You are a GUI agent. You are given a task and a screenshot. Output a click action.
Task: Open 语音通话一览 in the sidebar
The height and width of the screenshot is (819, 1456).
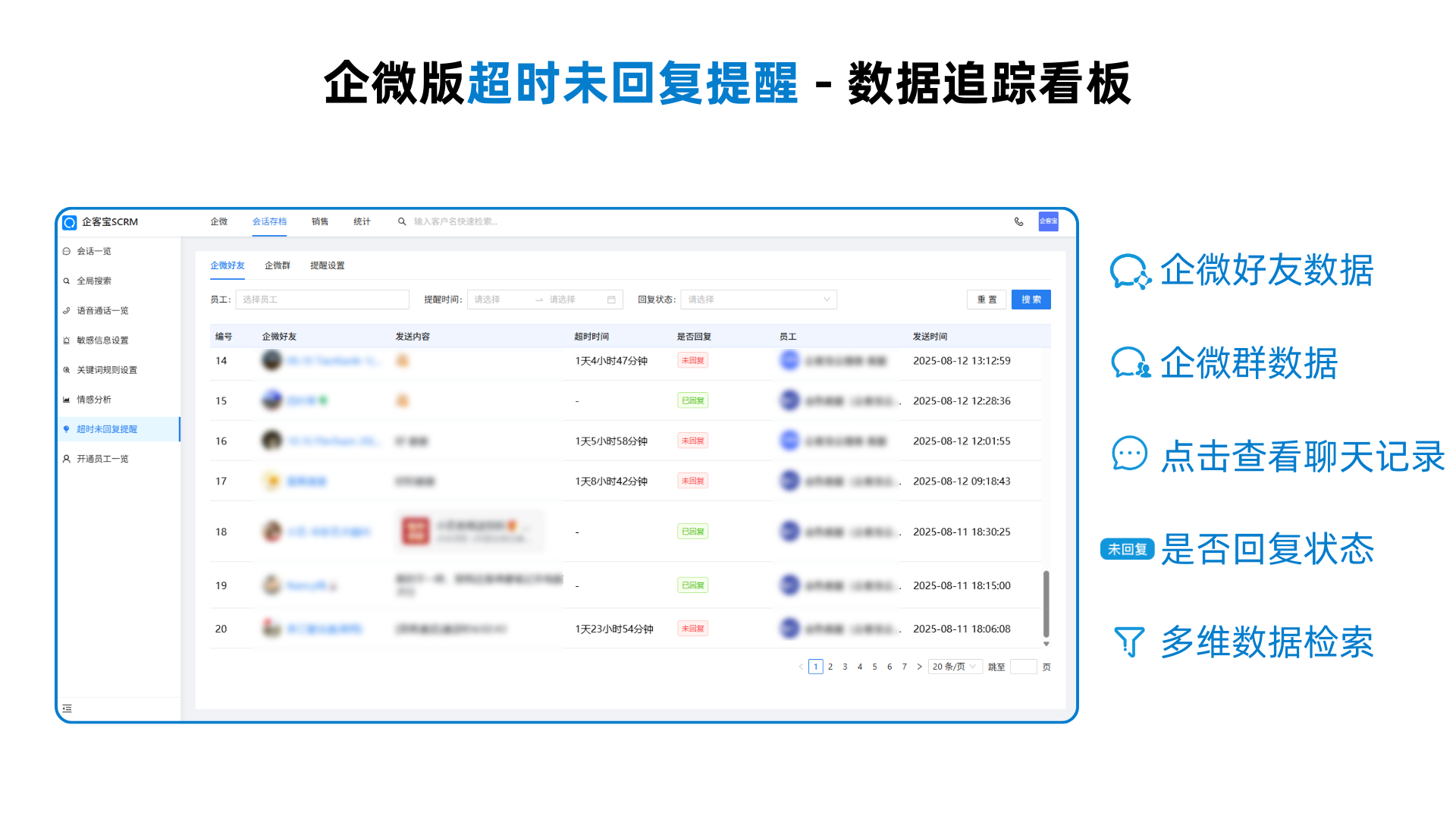coord(102,311)
